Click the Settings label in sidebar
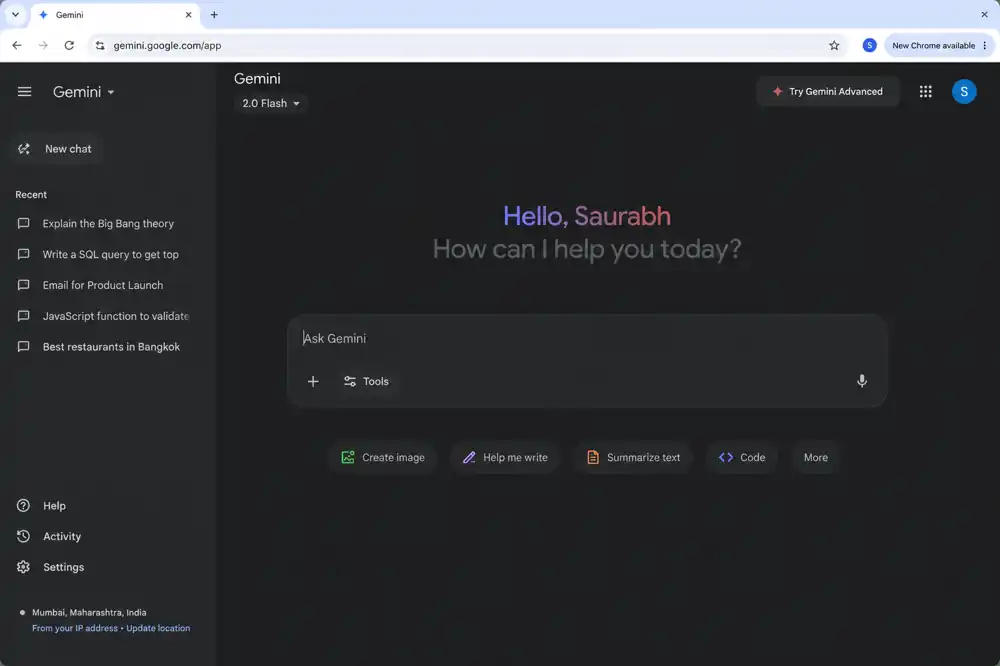 tap(64, 567)
